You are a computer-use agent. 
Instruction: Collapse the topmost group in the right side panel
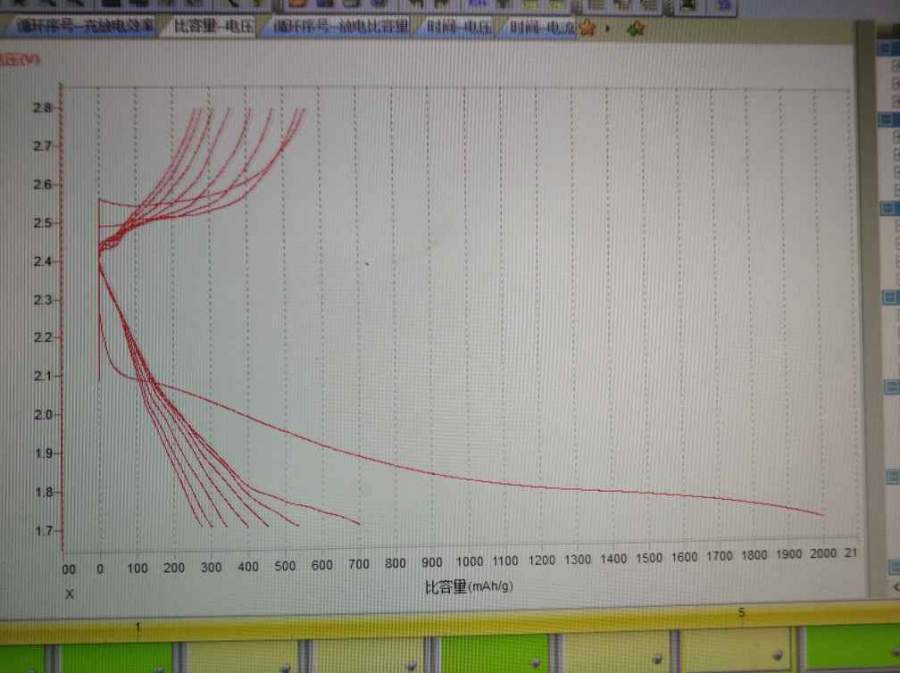pos(887,48)
